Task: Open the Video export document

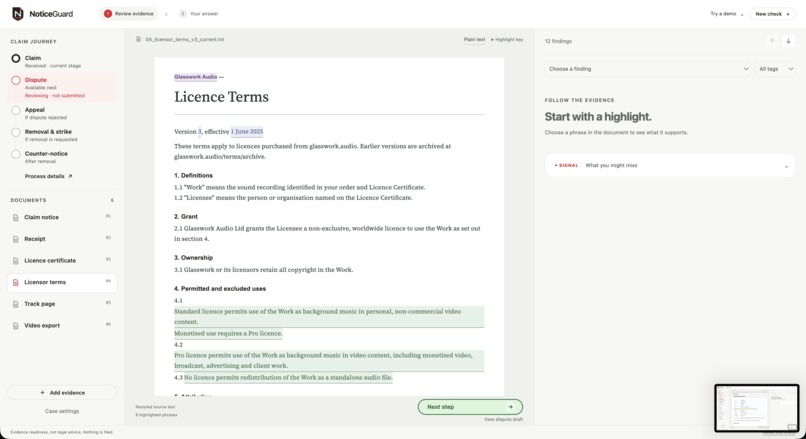Action: pos(62,325)
